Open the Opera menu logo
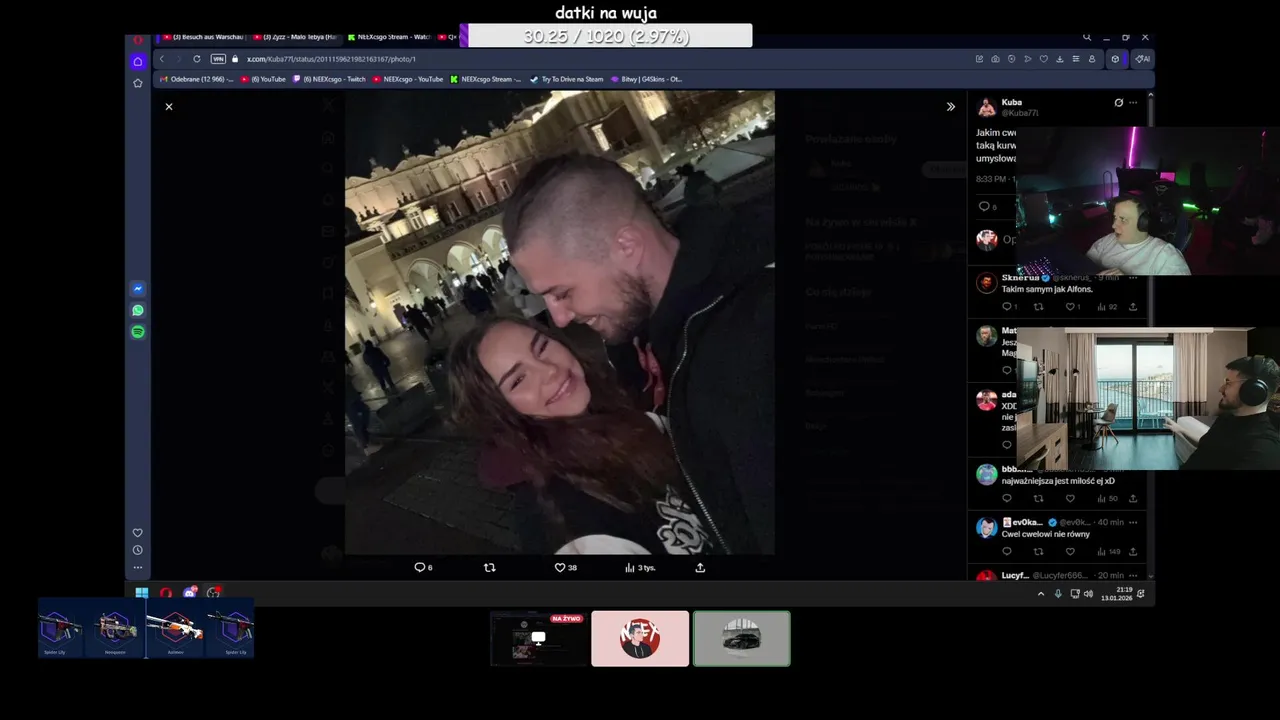Image resolution: width=1280 pixels, height=720 pixels. click(138, 39)
